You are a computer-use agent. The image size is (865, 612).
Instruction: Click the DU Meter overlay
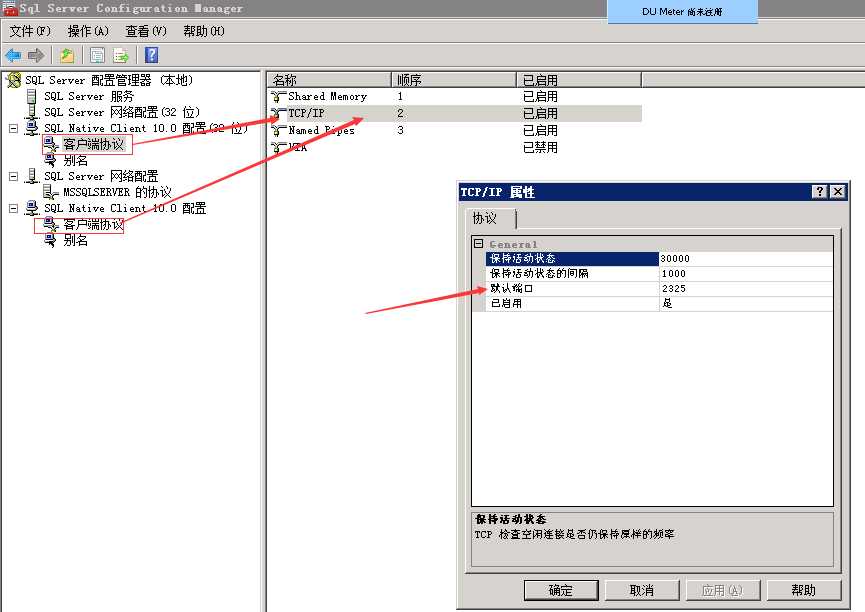[x=682, y=12]
